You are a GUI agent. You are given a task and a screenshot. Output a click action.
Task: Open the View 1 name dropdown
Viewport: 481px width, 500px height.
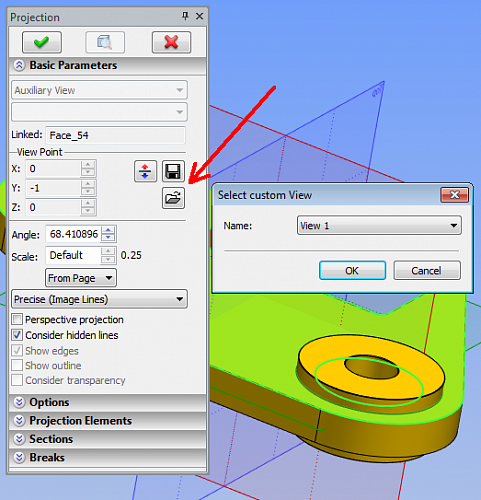379,226
